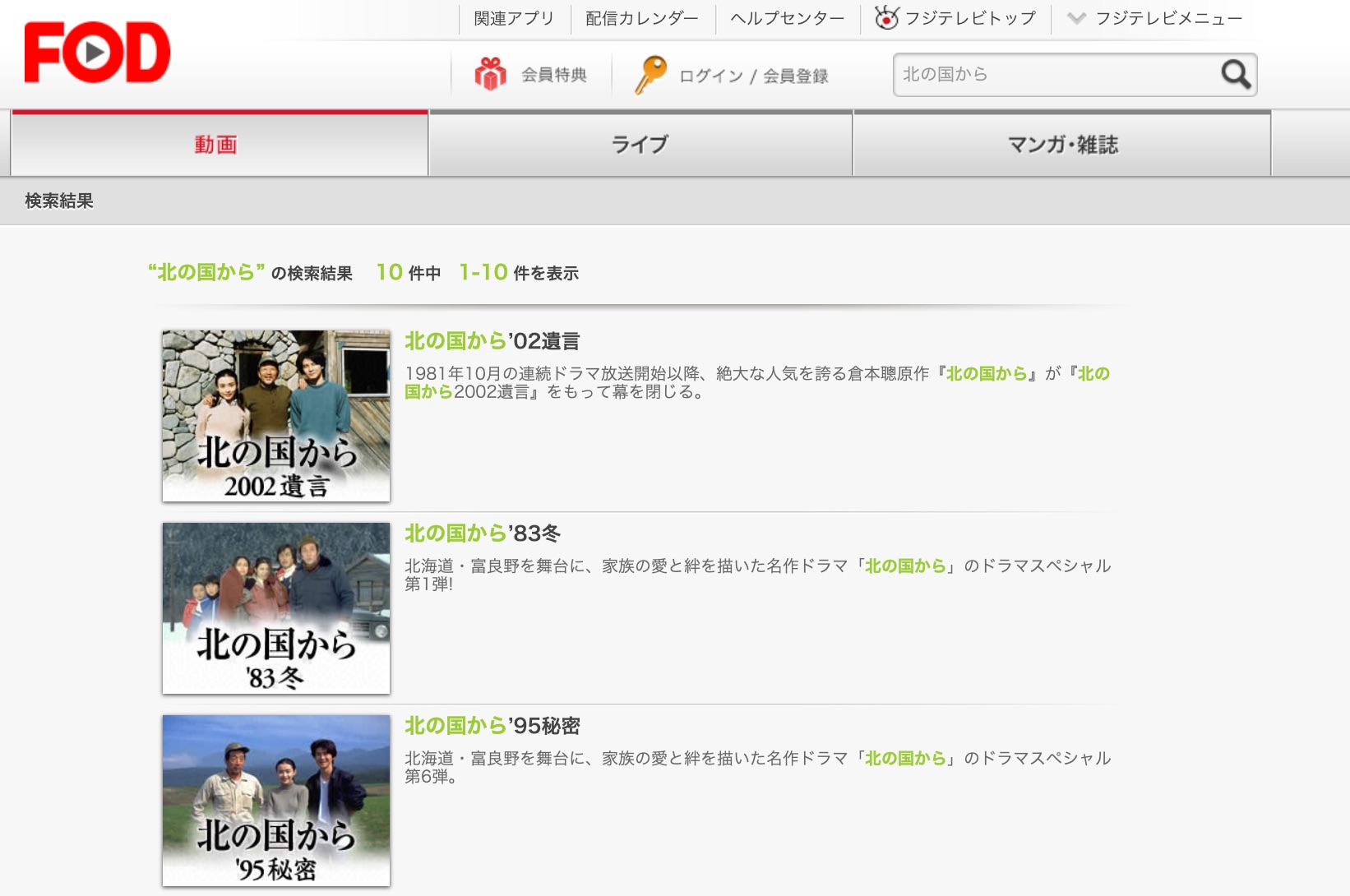Focus the 北の国から search field
The height and width of the screenshot is (896, 1350).
click(x=1052, y=75)
